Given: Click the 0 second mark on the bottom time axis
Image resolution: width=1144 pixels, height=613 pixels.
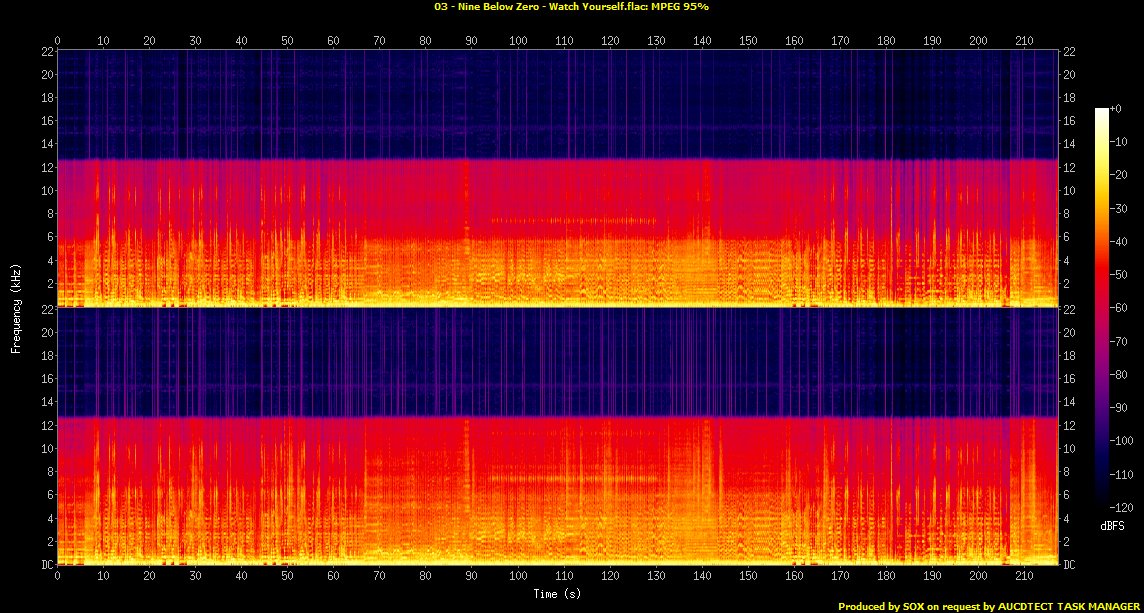Looking at the screenshot, I should (58, 576).
